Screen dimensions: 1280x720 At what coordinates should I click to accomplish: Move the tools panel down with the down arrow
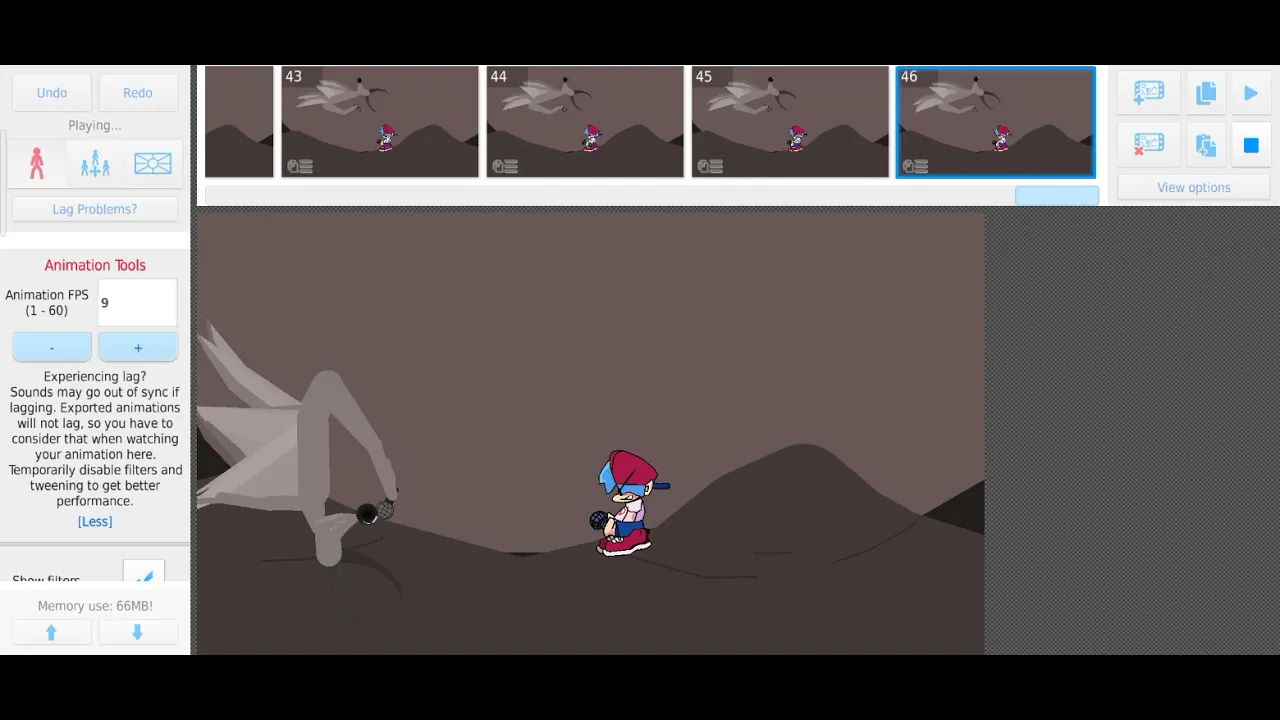[x=138, y=632]
